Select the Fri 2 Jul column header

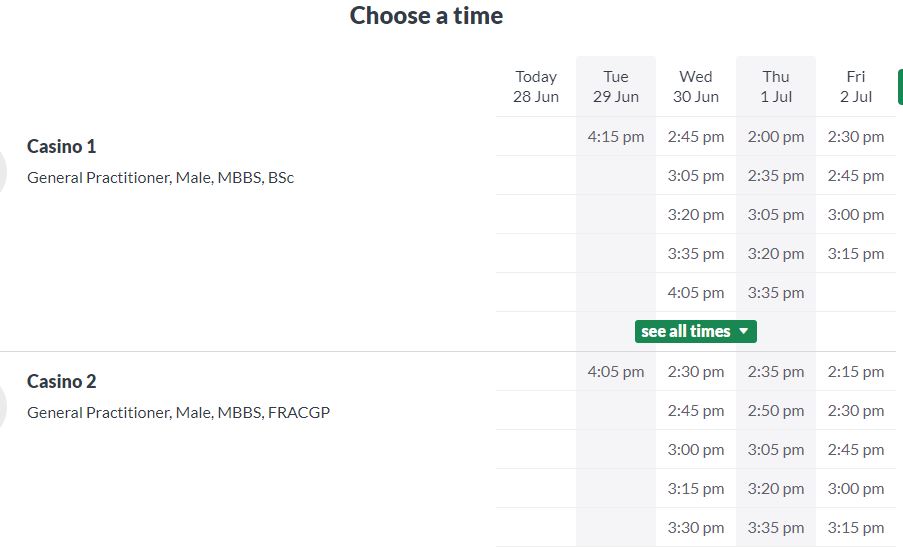coord(856,87)
